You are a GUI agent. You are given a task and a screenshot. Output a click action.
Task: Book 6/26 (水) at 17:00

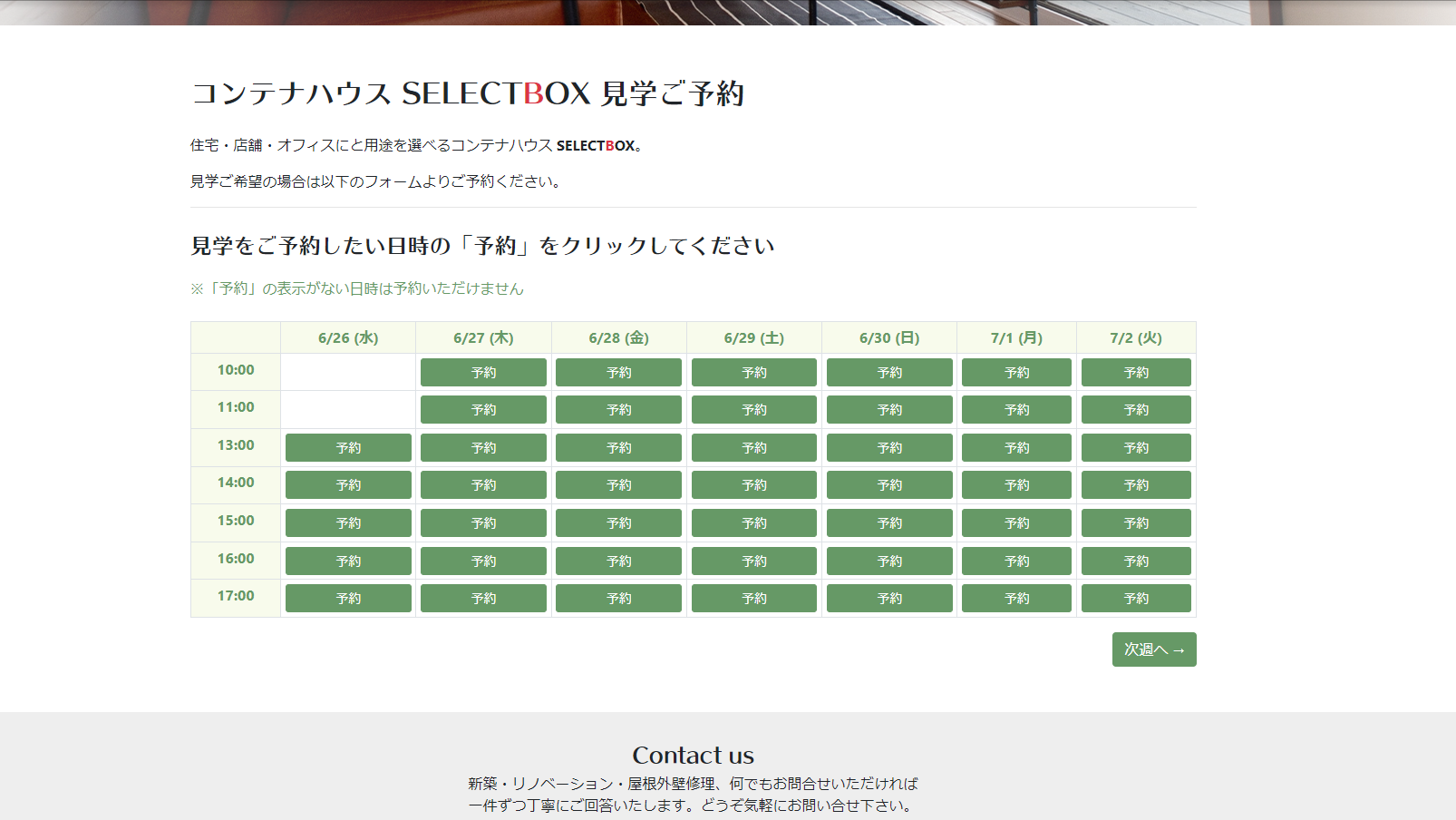348,599
